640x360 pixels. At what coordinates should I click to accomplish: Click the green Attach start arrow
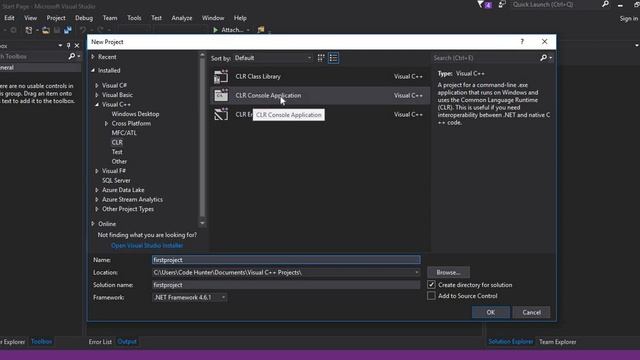[x=216, y=30]
